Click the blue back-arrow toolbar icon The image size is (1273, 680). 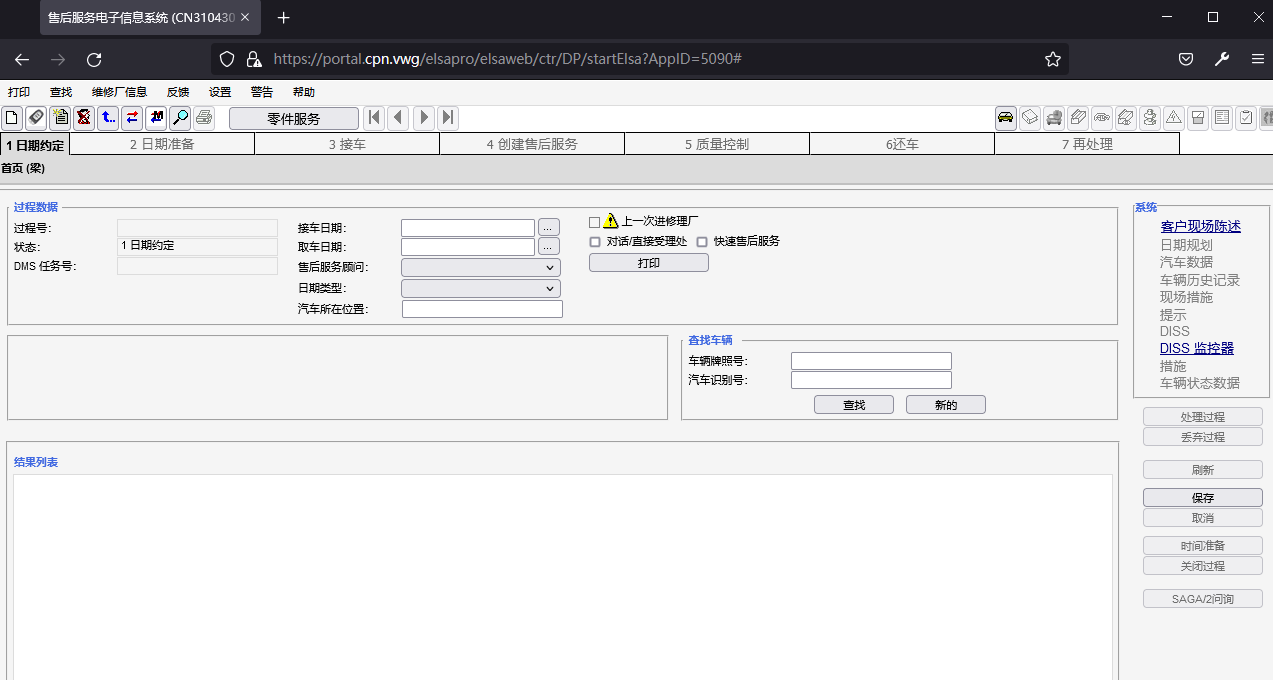click(107, 117)
